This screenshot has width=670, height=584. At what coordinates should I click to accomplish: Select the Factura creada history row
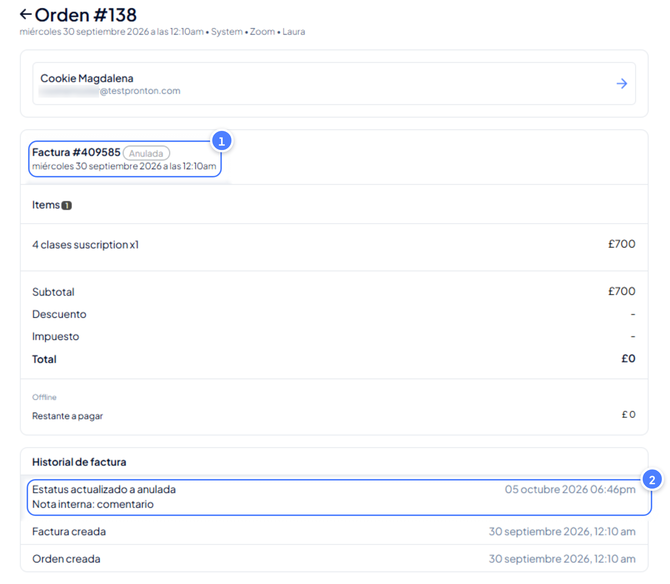point(334,531)
